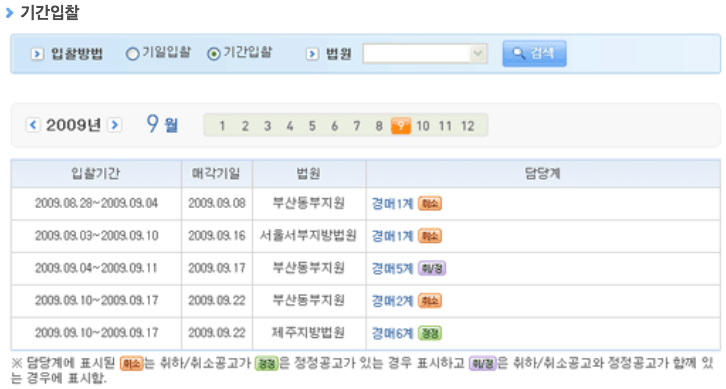Open 경매1계 link for 서울서부지방법원 row
Screen dimensions: 726x389
pyautogui.click(x=392, y=236)
